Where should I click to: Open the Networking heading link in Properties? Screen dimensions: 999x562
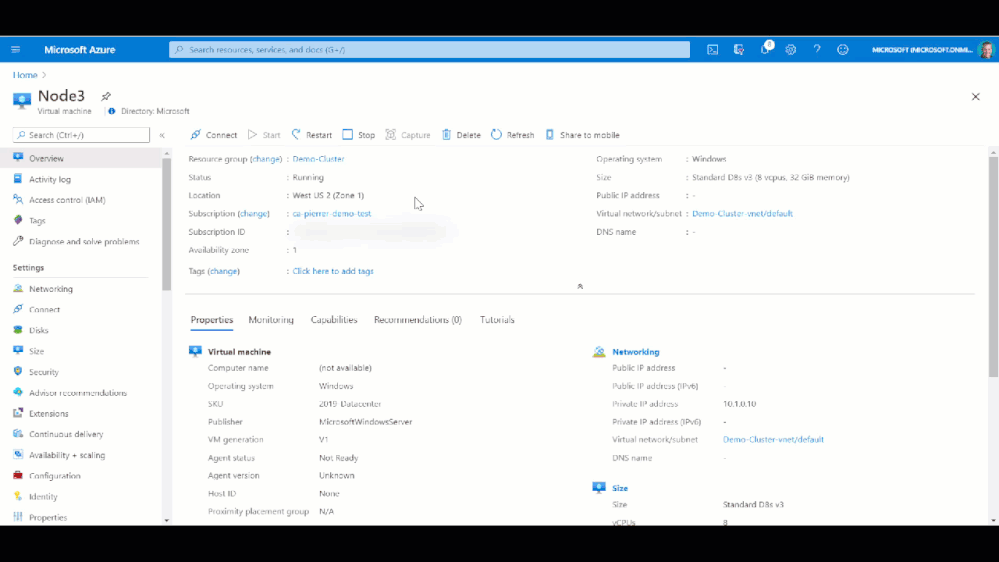pos(635,352)
